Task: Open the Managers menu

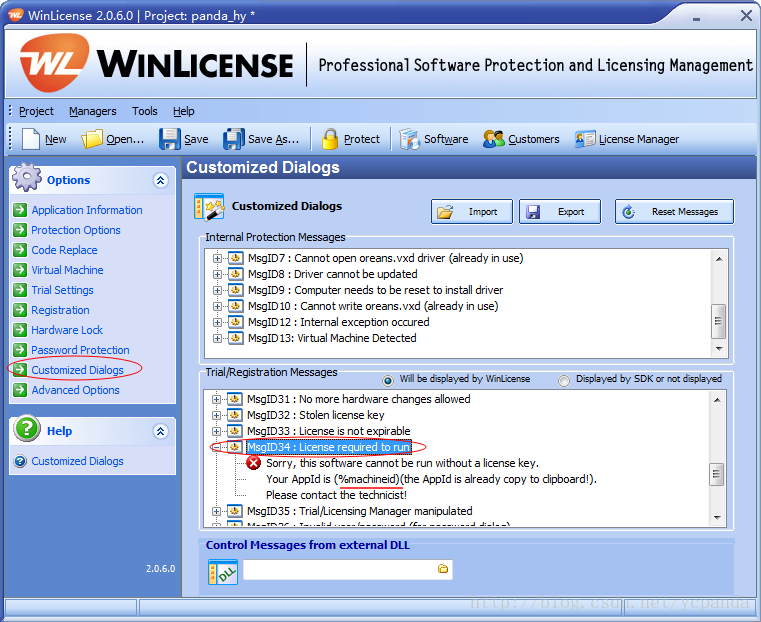Action: pyautogui.click(x=93, y=111)
